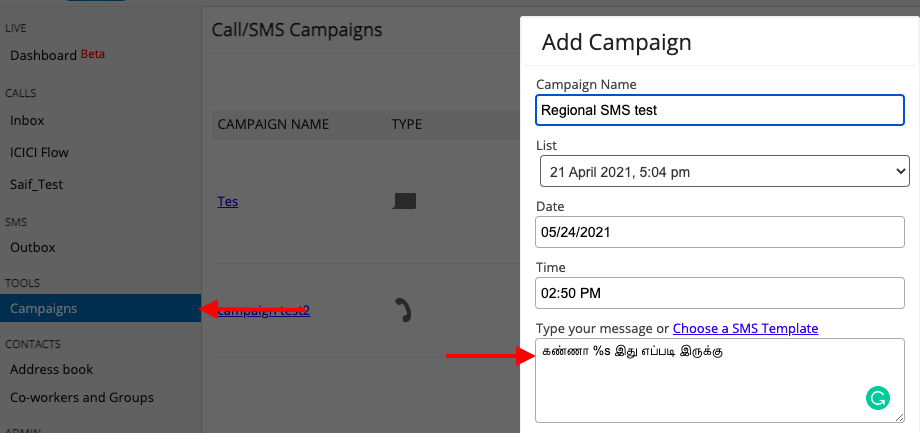Click the Date field showing 05/24/2021
This screenshot has width=920, height=433.
pos(720,232)
